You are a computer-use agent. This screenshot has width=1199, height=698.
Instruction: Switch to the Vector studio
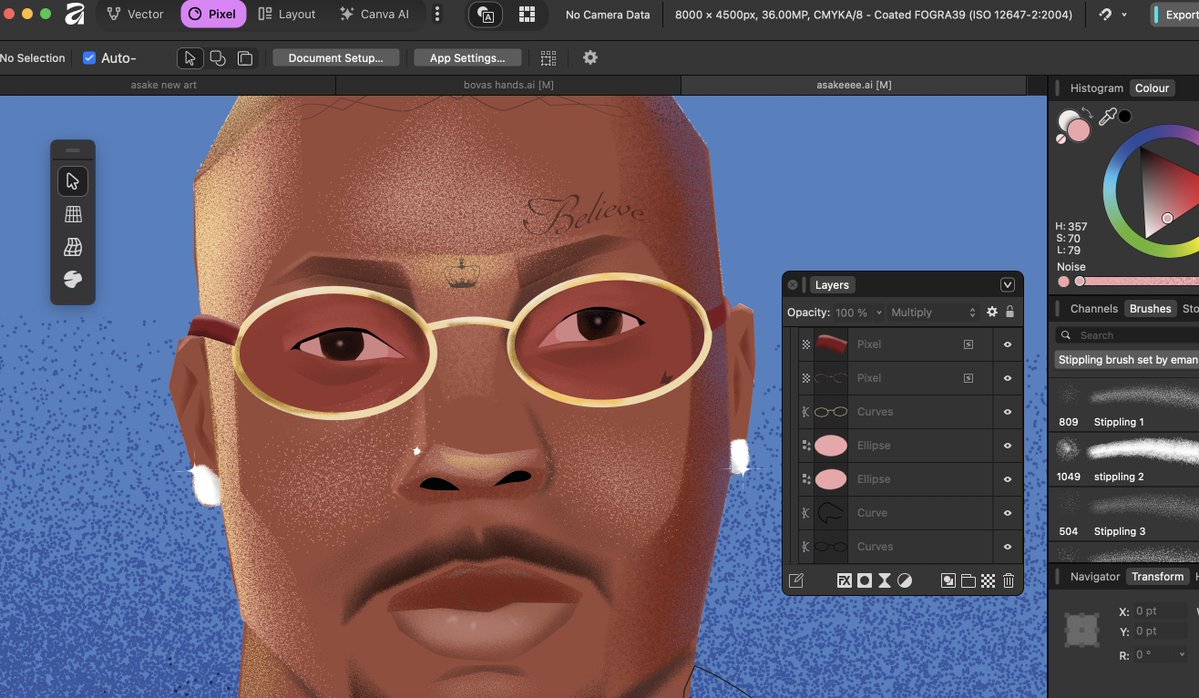(x=135, y=14)
